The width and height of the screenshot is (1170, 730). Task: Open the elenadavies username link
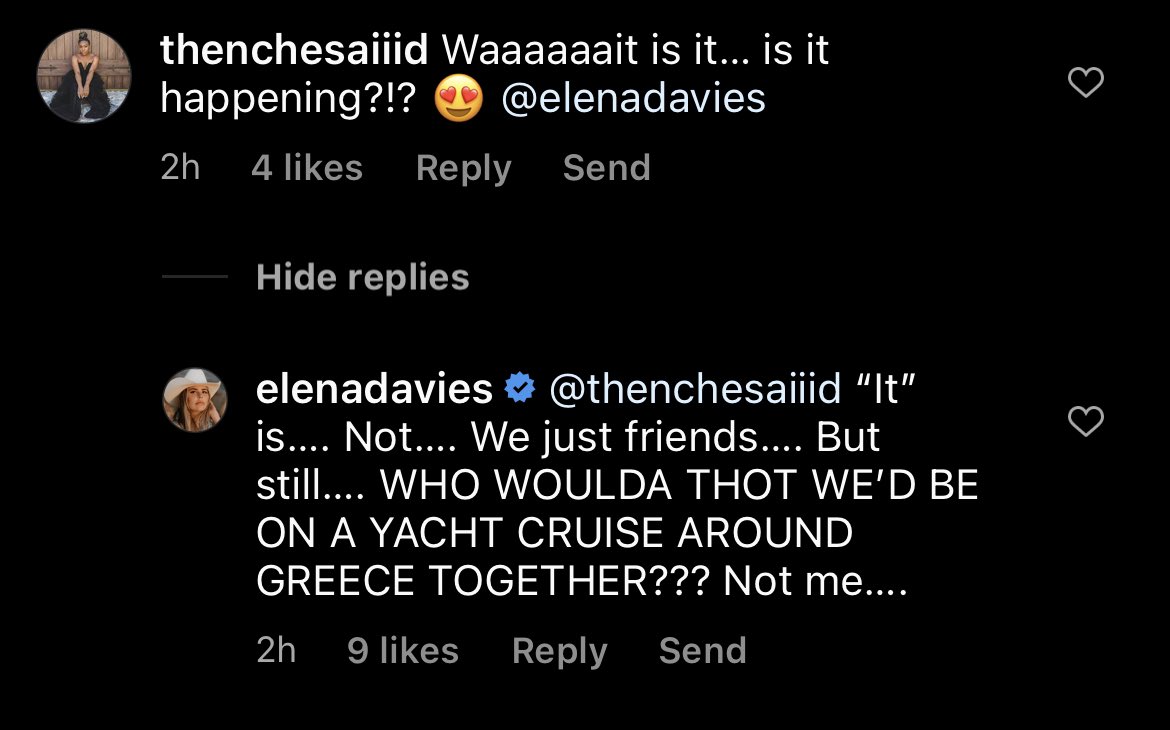(x=374, y=388)
